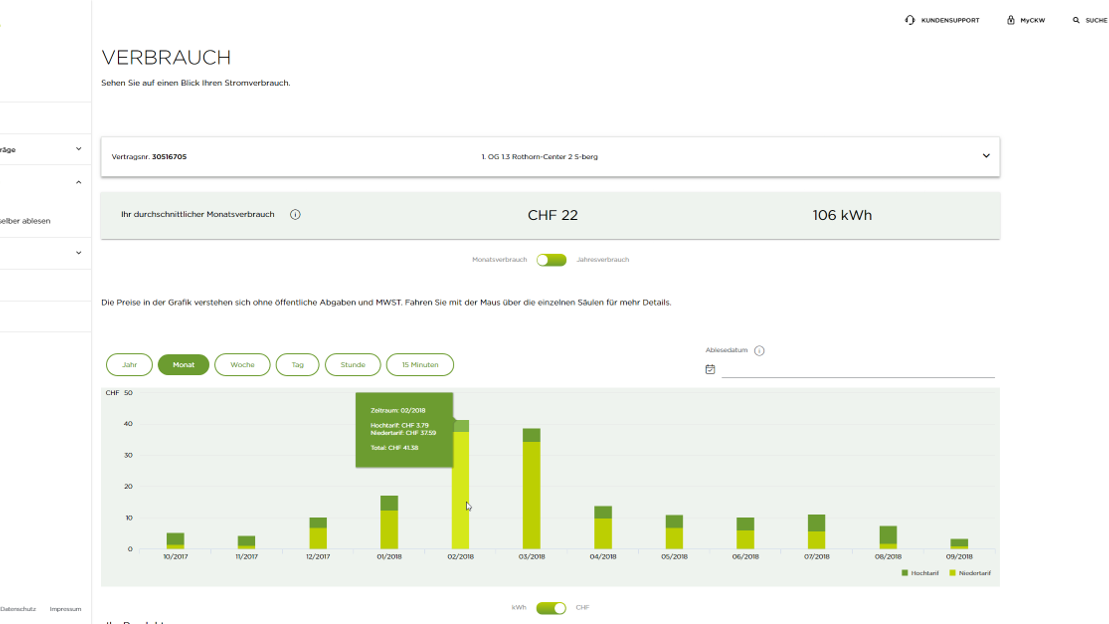Click info icon beside durchschnittlicher Monatsverbrauch

point(295,215)
